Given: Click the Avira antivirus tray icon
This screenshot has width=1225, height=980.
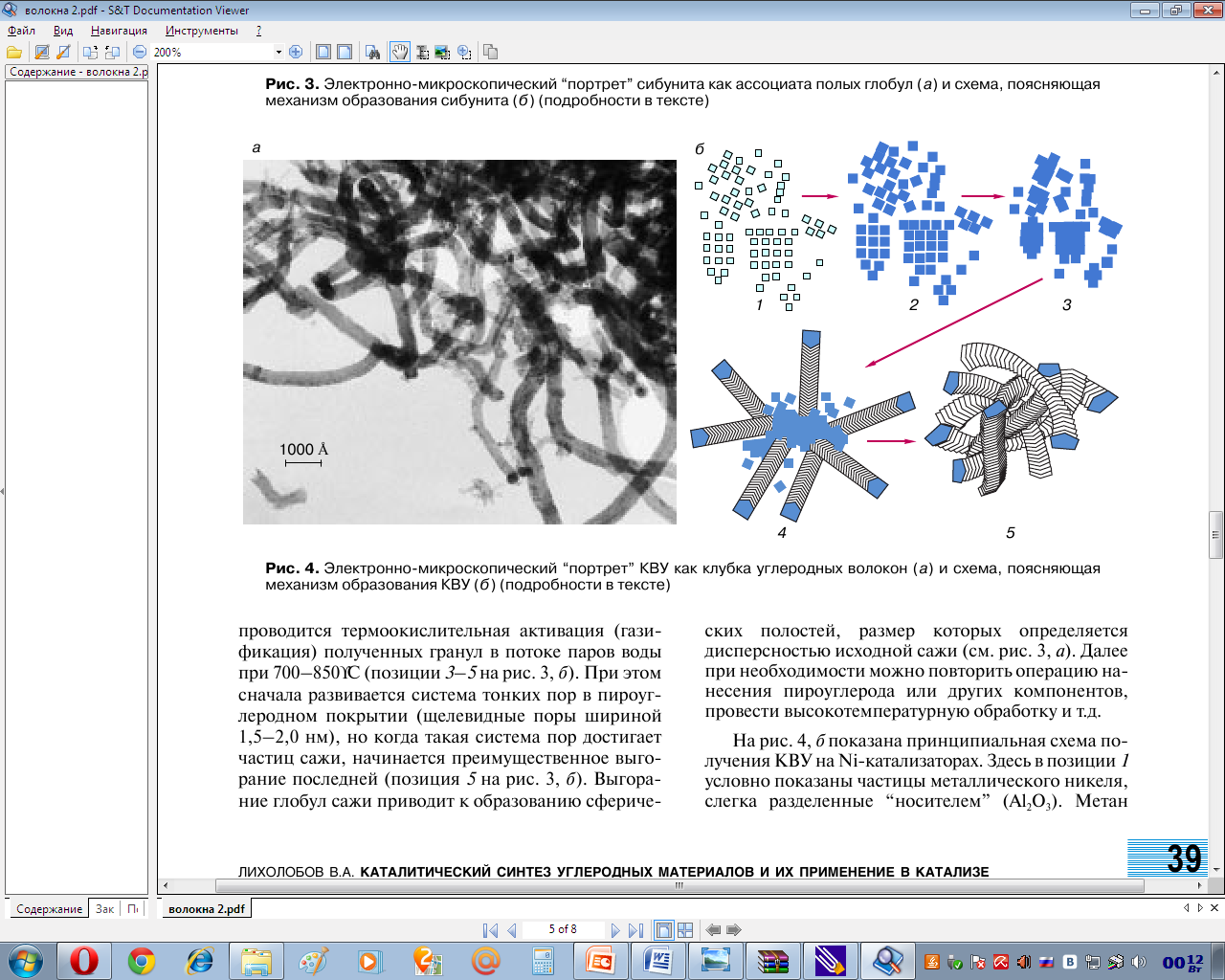Looking at the screenshot, I should (1000, 962).
